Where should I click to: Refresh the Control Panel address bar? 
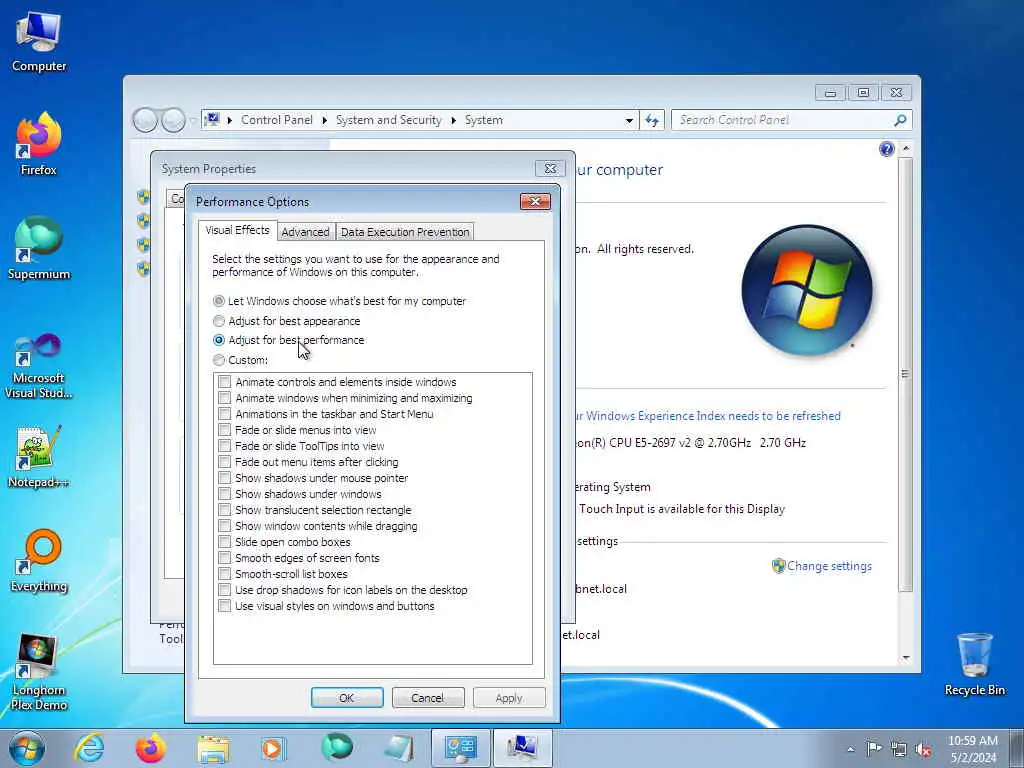(x=652, y=120)
